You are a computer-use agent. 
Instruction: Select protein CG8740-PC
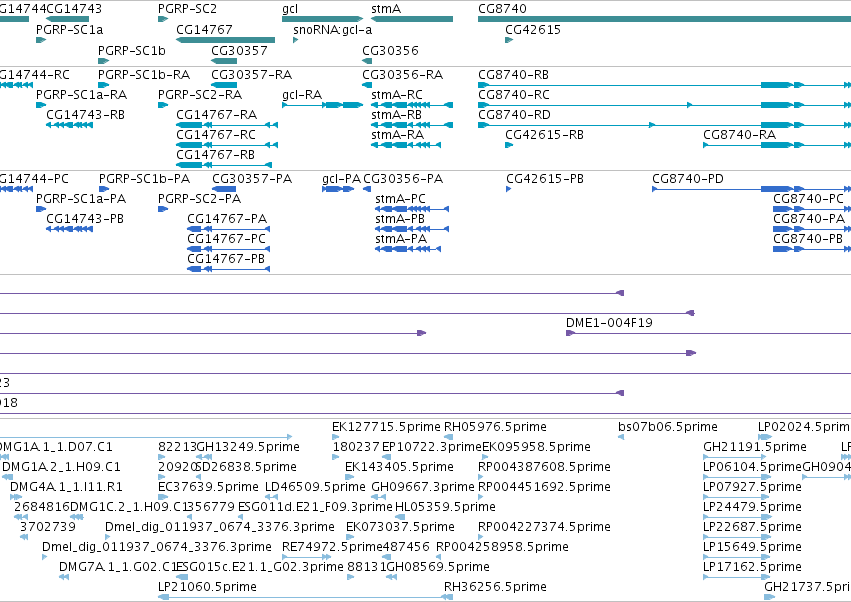(x=812, y=209)
